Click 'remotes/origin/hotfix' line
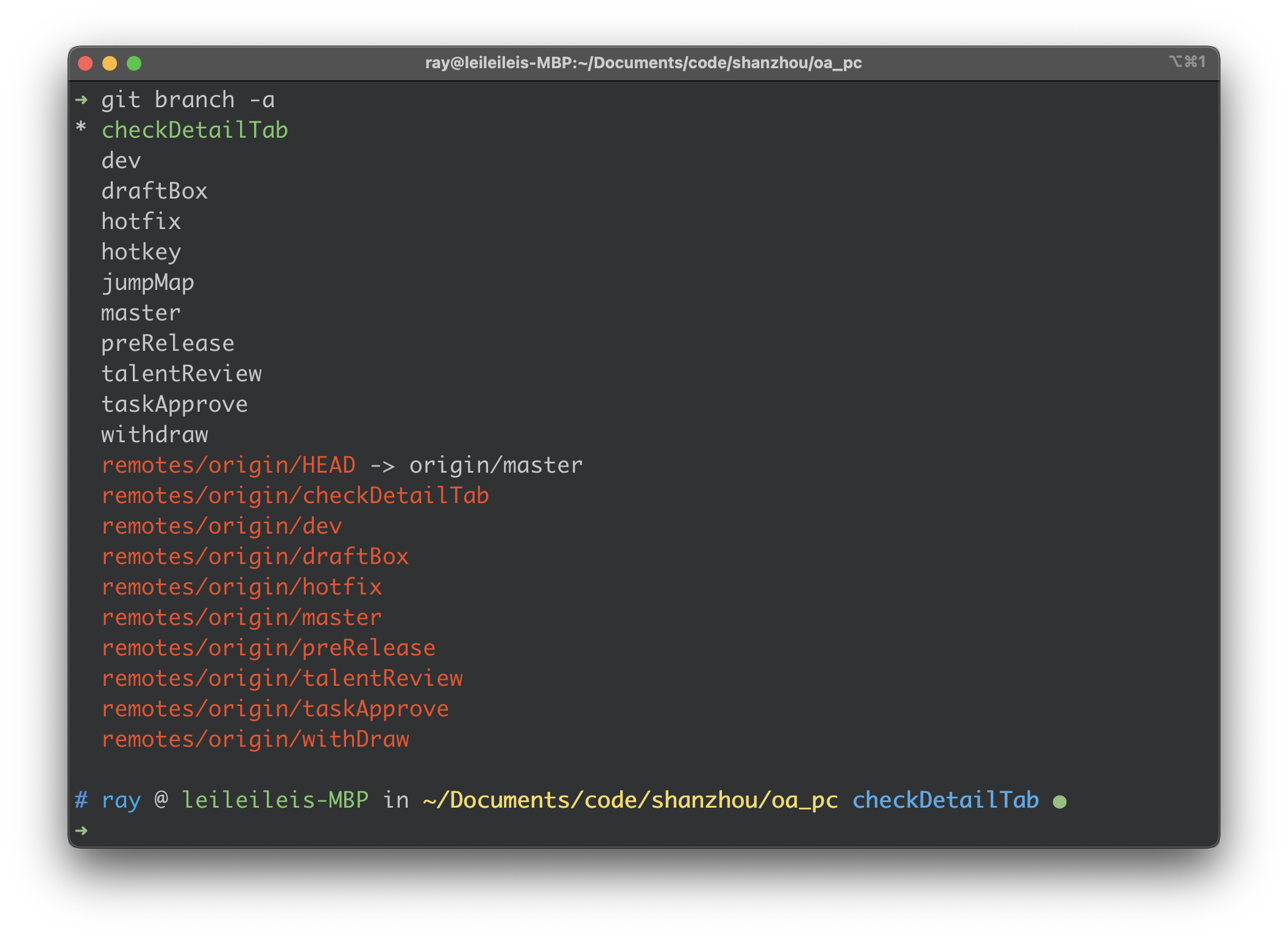 point(241,587)
